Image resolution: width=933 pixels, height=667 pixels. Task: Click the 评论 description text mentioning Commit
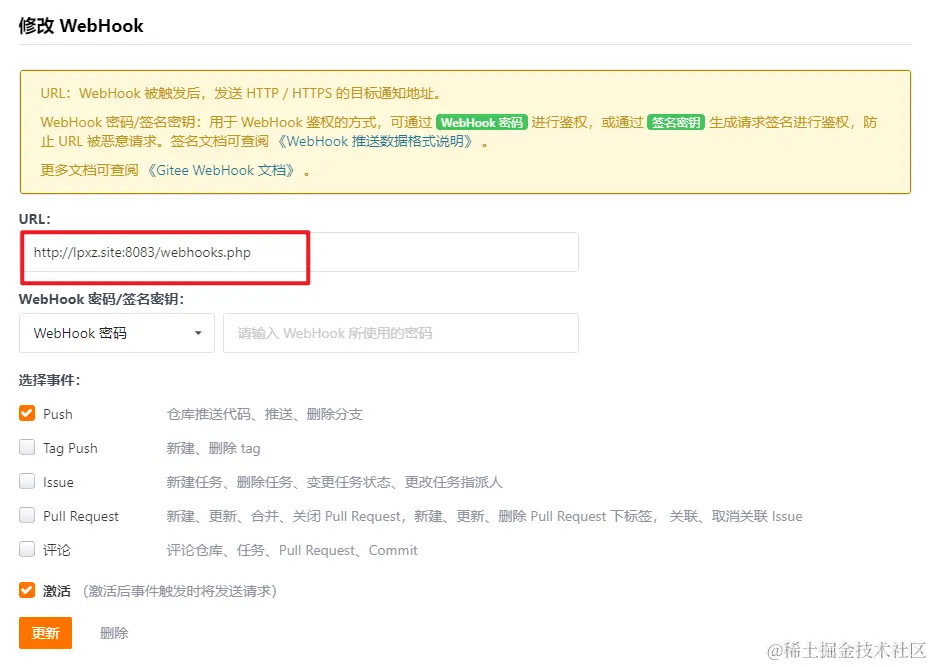[x=292, y=550]
